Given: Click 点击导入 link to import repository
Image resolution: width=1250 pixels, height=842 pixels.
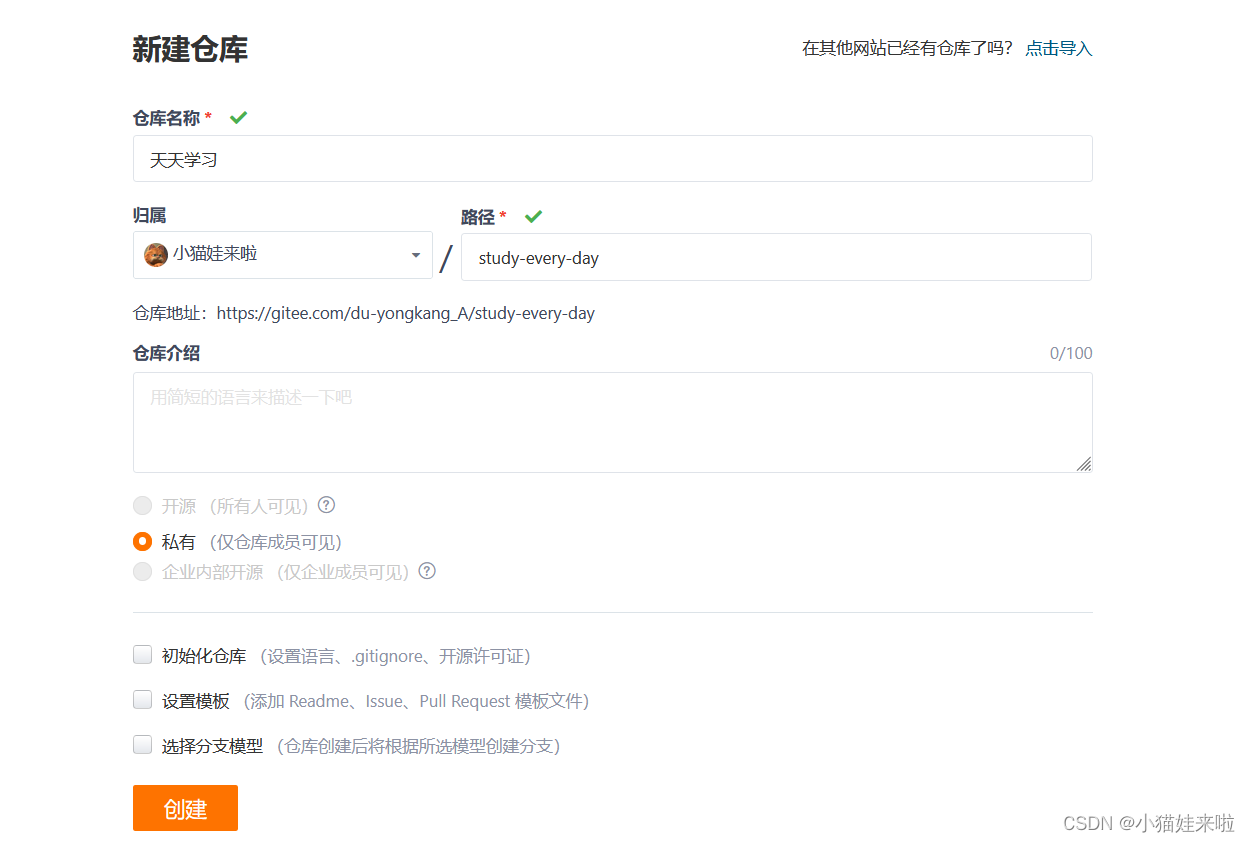Looking at the screenshot, I should tap(1059, 48).
